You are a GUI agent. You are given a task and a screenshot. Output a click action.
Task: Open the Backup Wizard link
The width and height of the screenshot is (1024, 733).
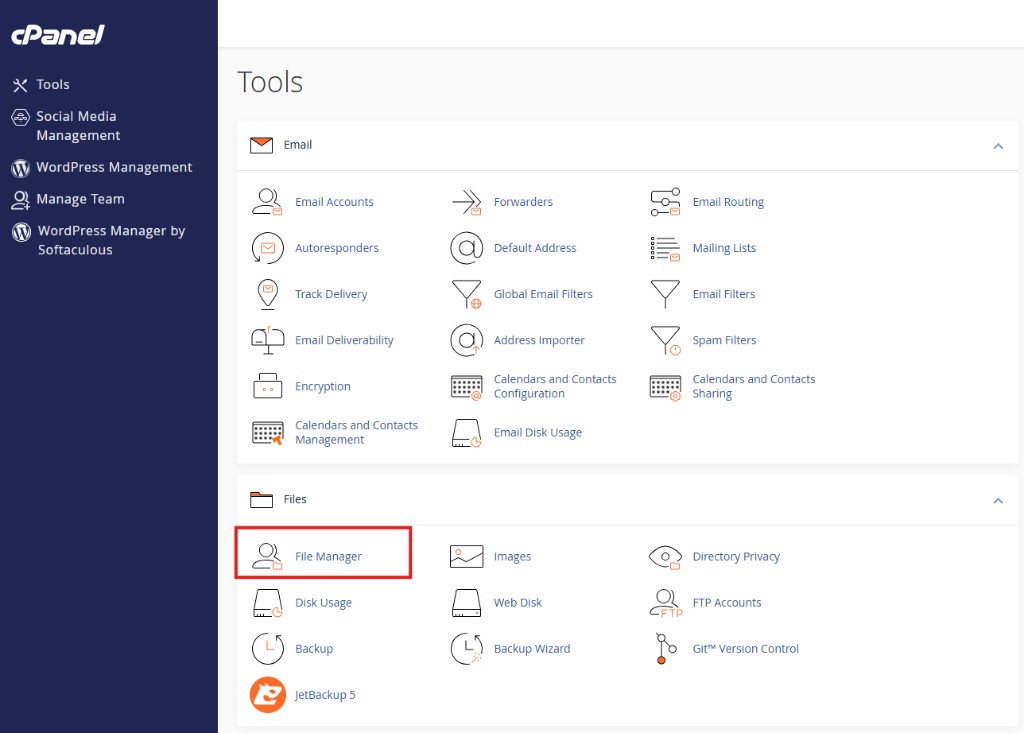coord(532,649)
